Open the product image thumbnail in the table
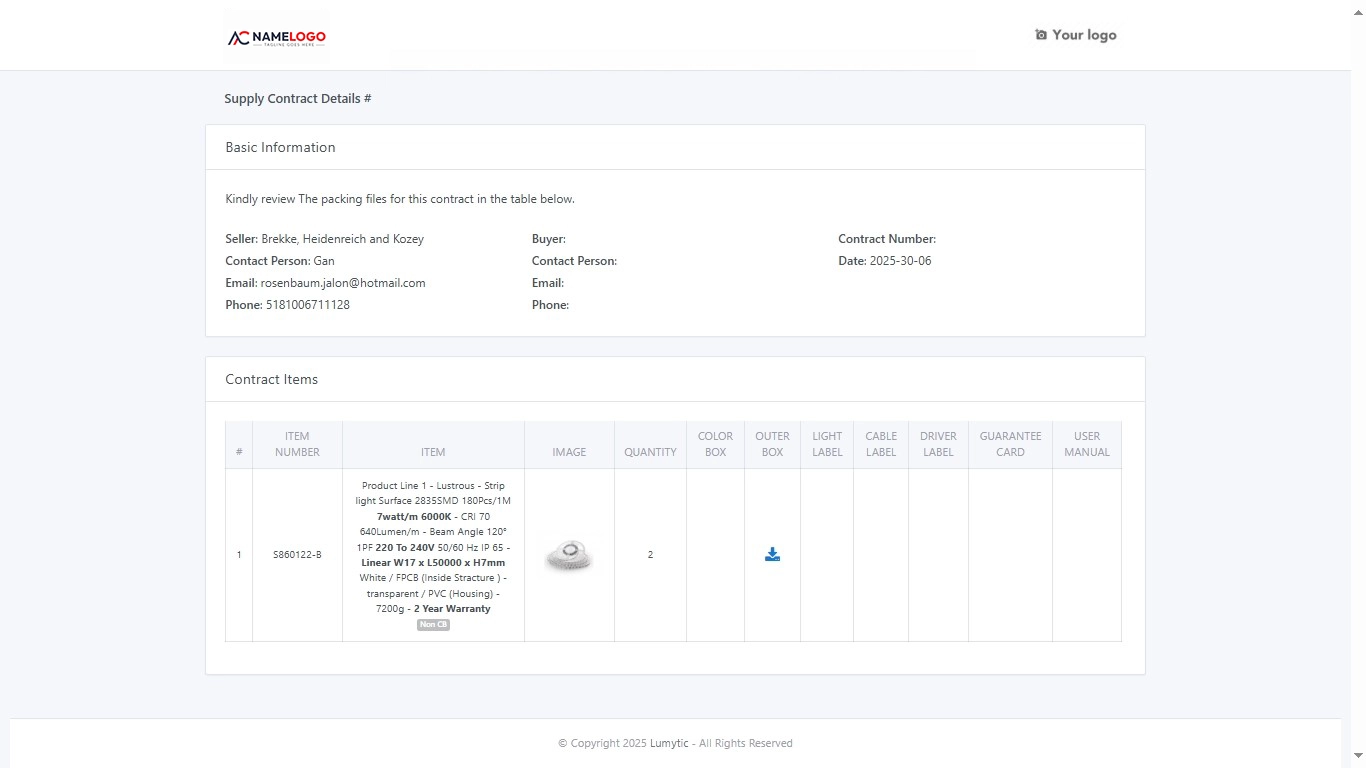The width and height of the screenshot is (1366, 768). click(568, 554)
